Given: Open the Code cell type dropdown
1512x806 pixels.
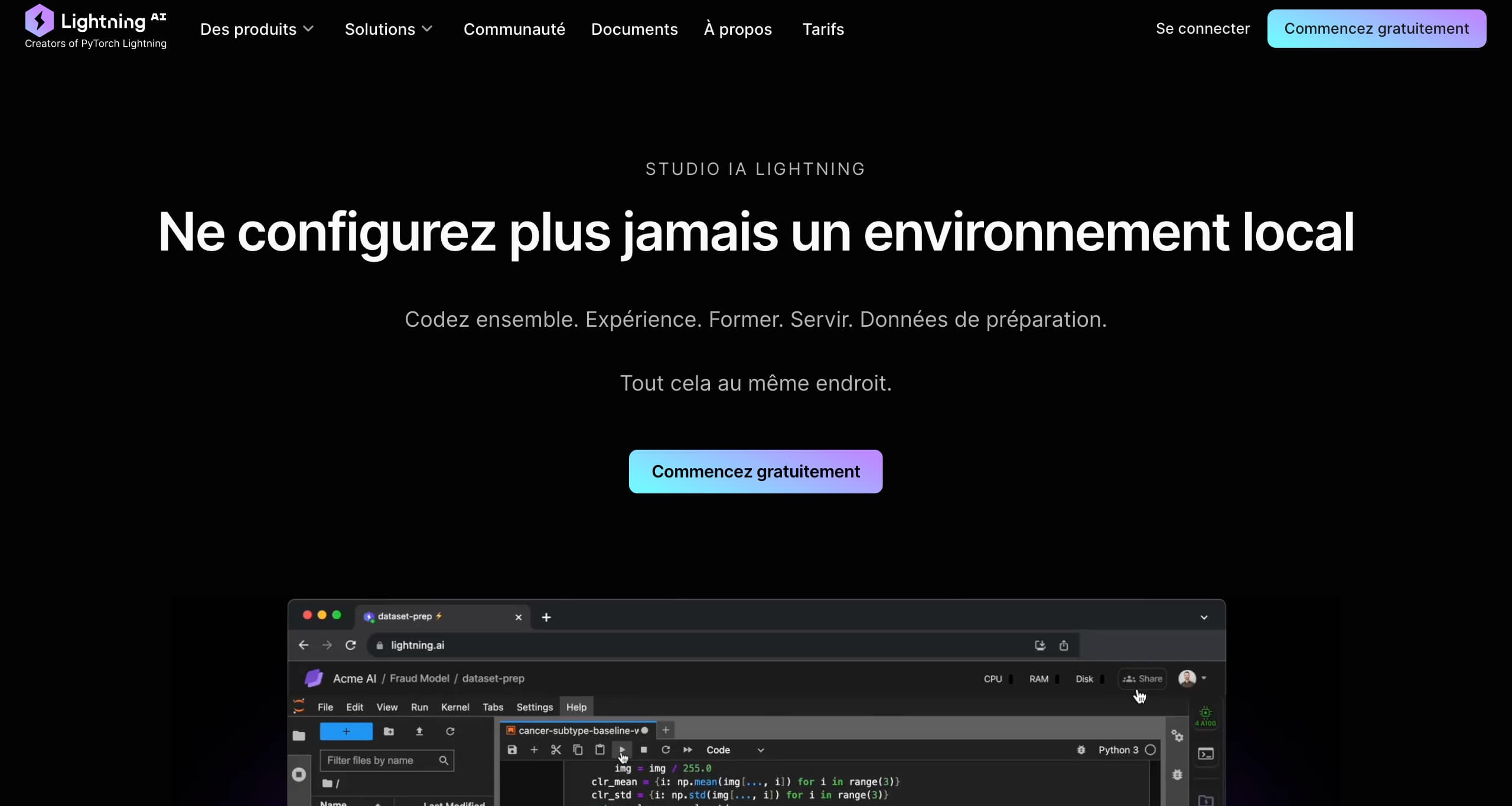Looking at the screenshot, I should [735, 750].
